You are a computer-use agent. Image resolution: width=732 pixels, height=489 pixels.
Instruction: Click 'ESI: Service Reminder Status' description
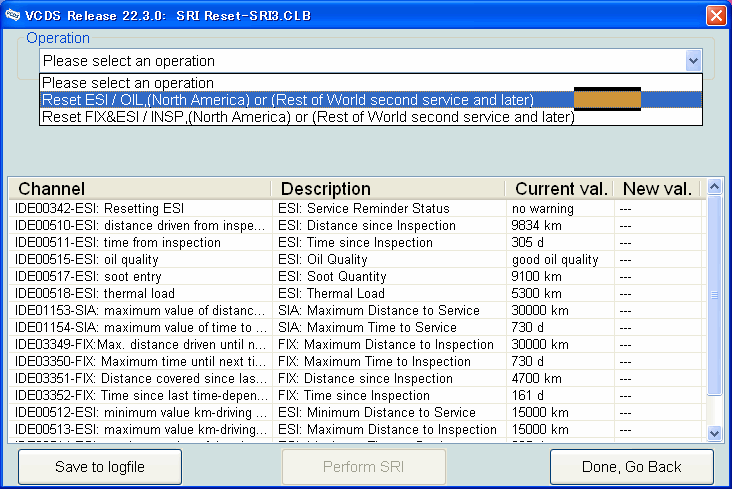pos(364,208)
